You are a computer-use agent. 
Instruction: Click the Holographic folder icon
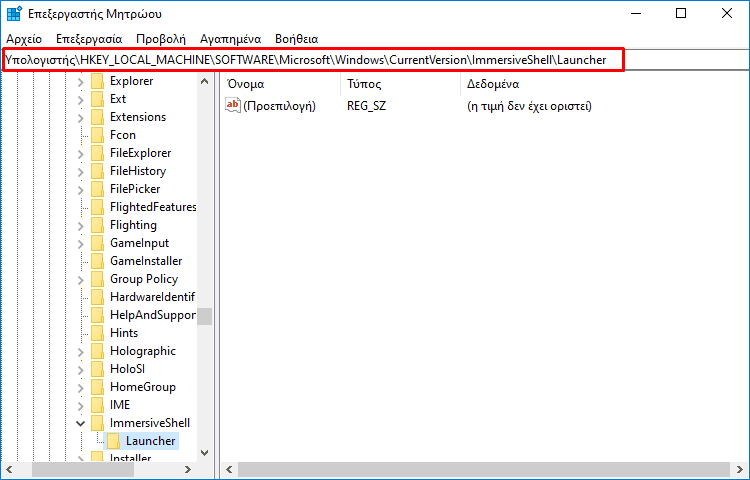tap(97, 351)
